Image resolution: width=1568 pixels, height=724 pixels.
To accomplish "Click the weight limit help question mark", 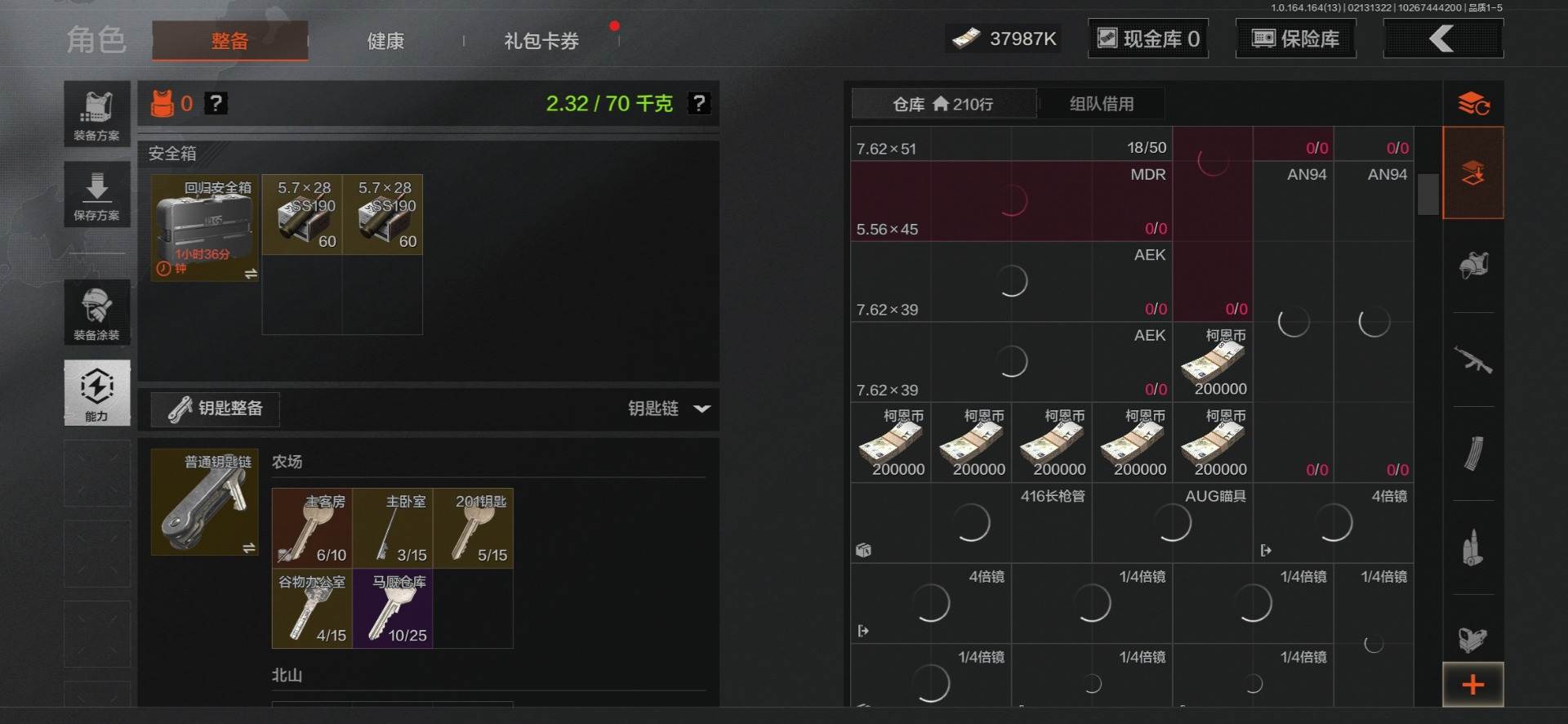I will tap(699, 103).
